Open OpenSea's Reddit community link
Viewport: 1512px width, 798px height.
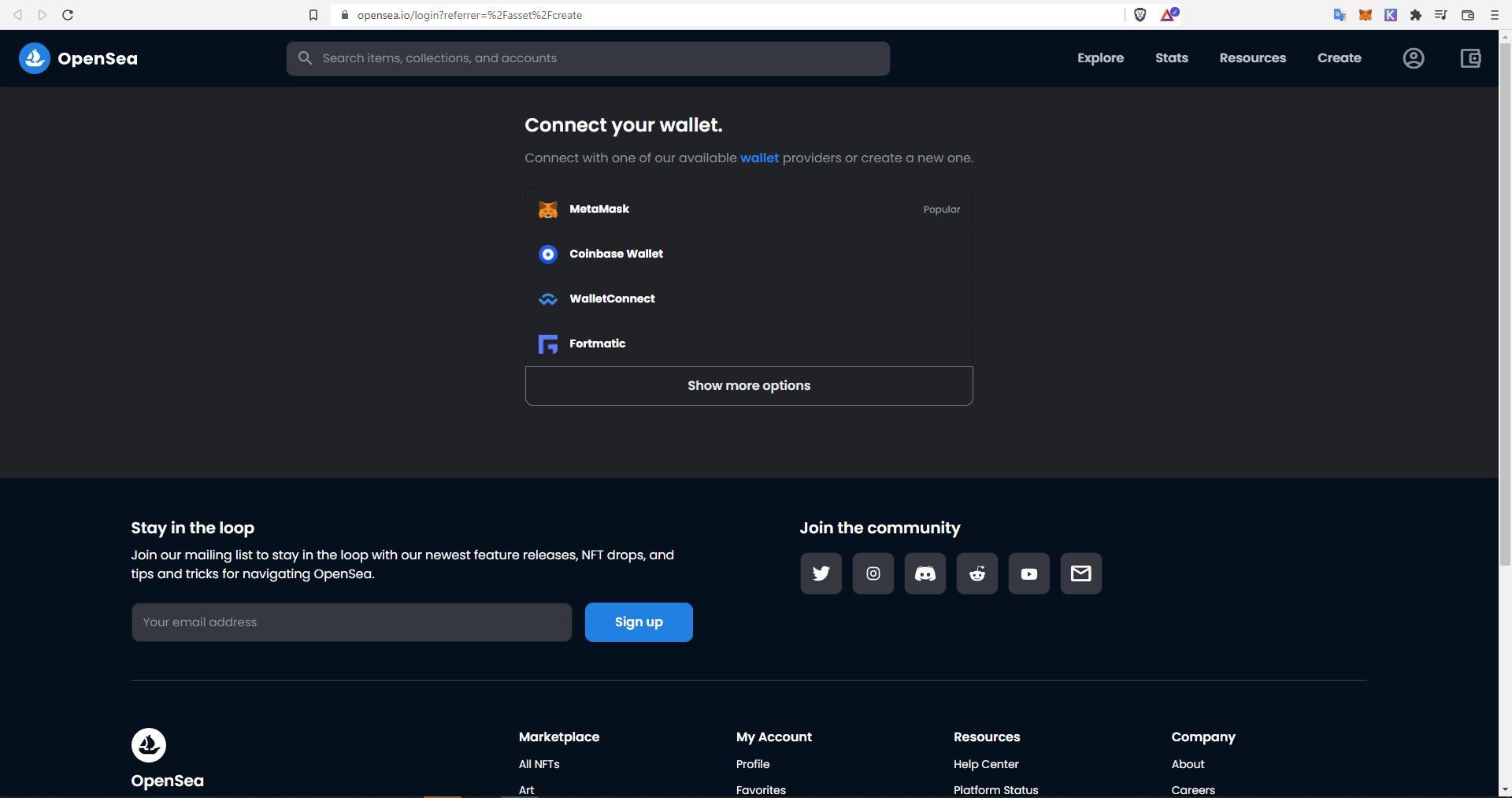(977, 573)
